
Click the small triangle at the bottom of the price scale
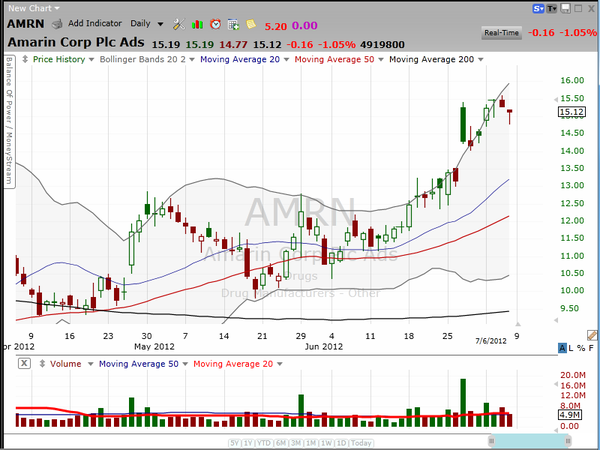point(556,320)
